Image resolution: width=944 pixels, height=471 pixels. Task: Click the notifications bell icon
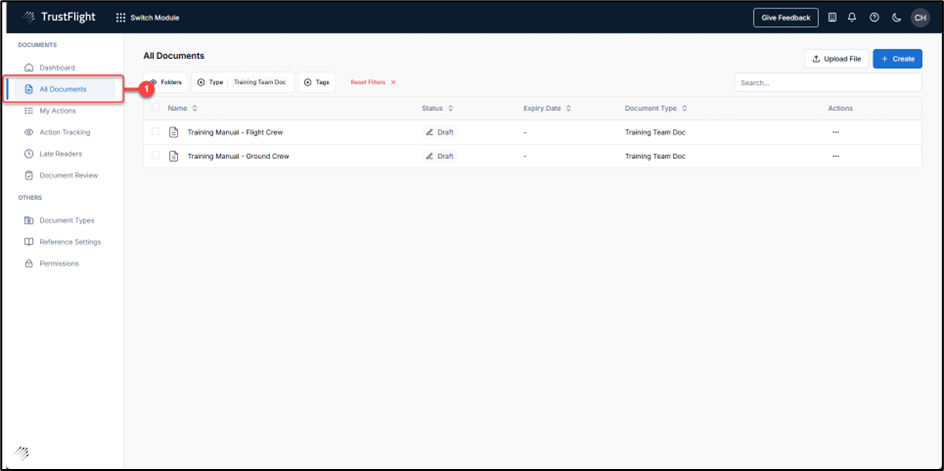tap(852, 17)
